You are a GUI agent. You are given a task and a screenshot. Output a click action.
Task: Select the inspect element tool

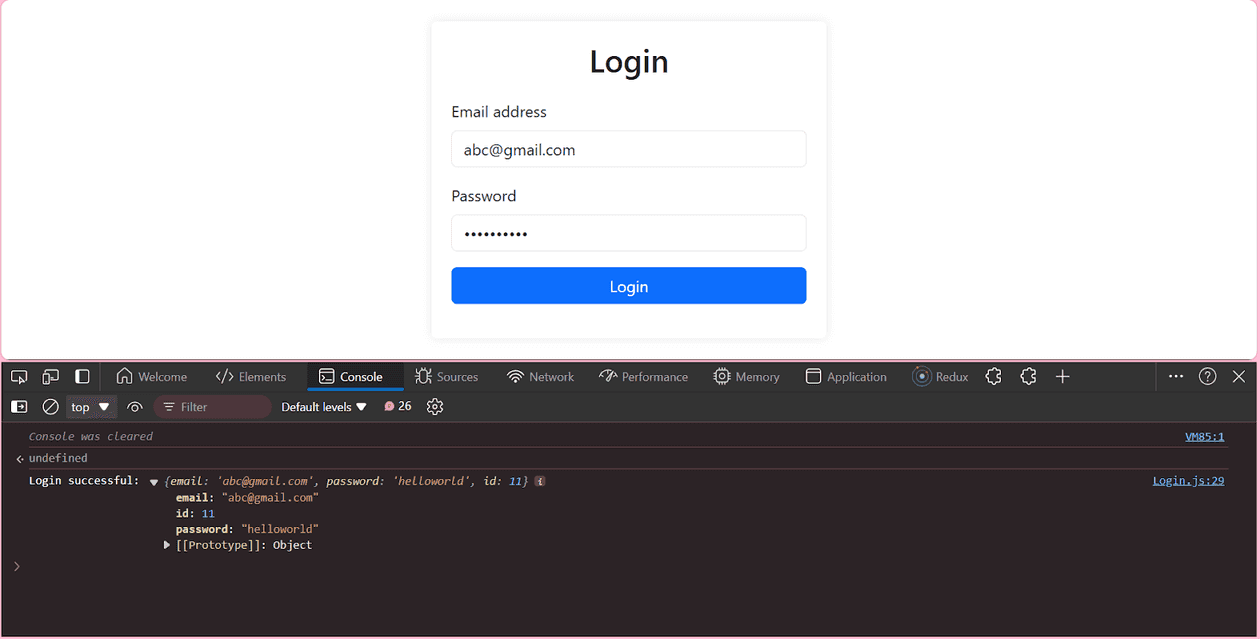pos(19,376)
